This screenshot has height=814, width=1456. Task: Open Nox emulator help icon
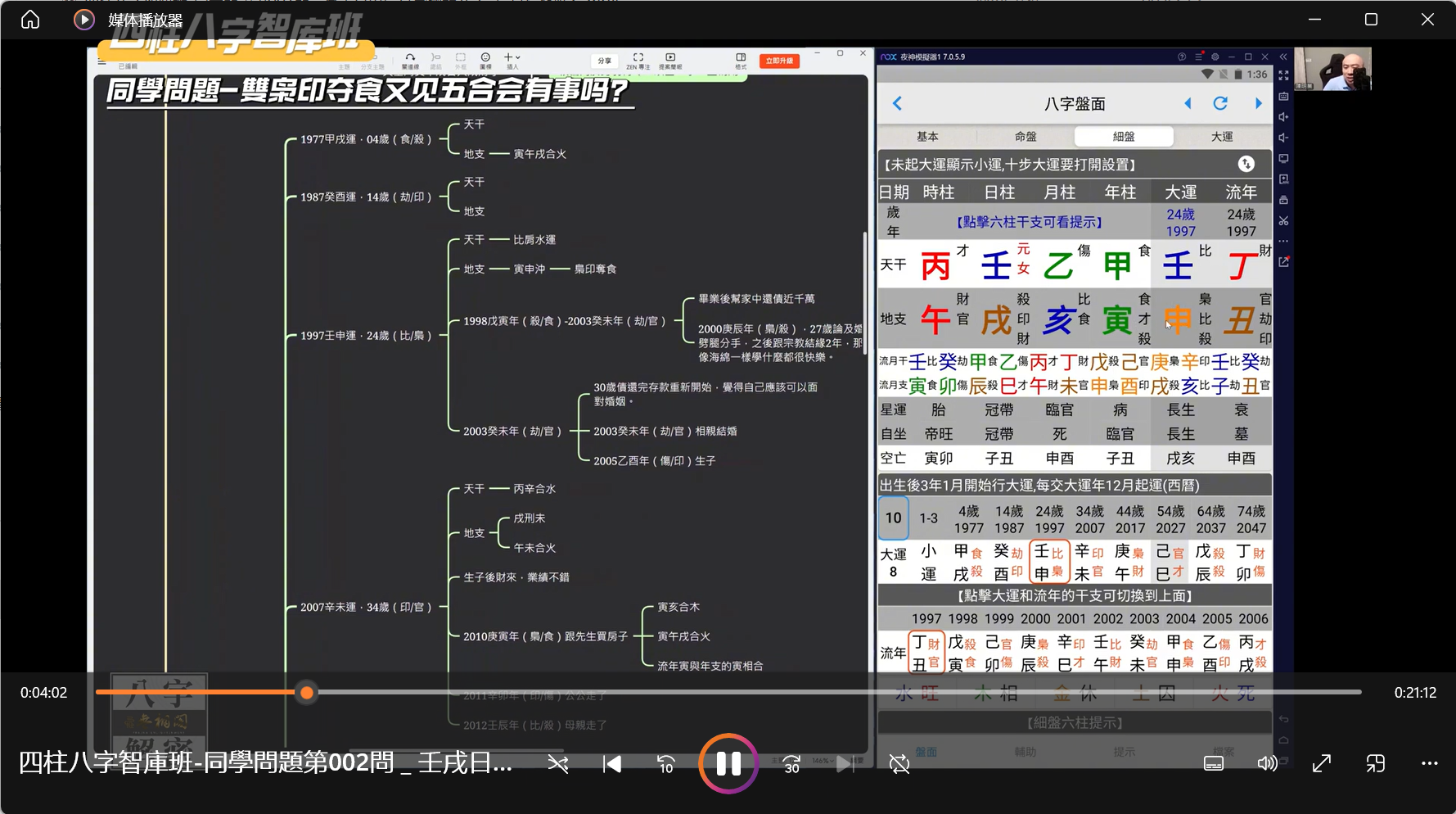(x=1181, y=57)
